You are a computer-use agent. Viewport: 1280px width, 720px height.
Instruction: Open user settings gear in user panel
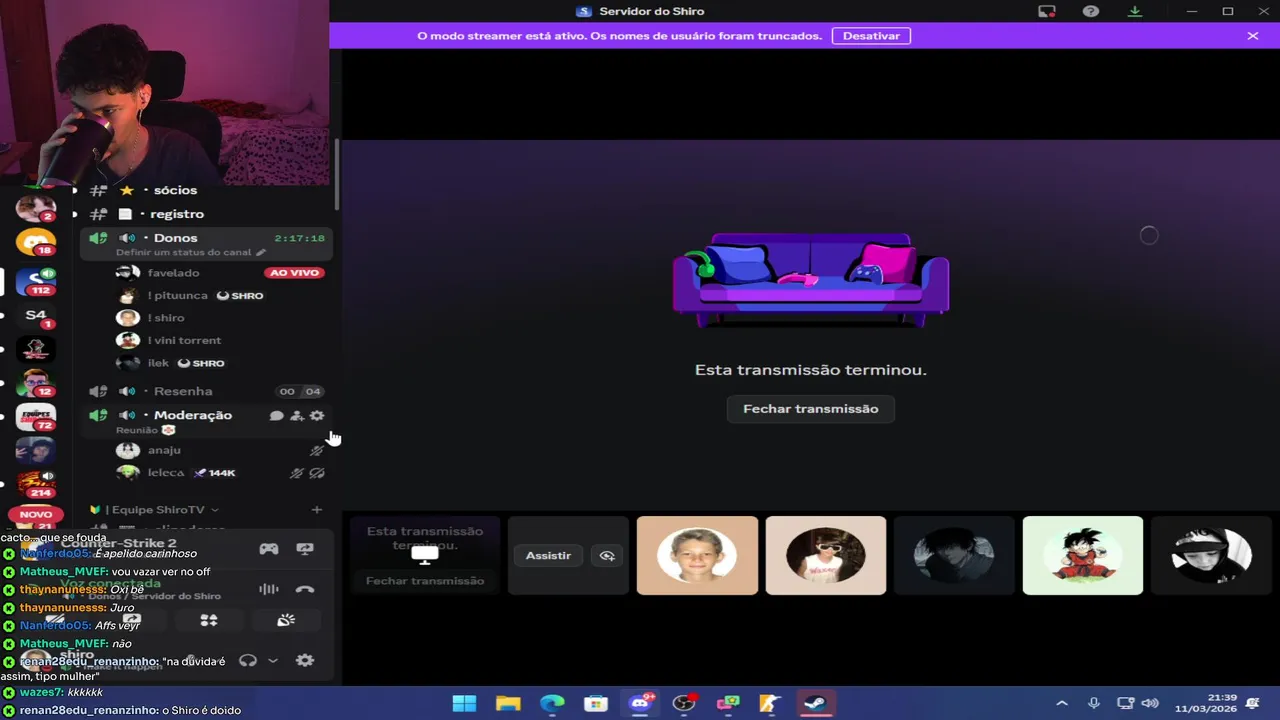(x=305, y=661)
